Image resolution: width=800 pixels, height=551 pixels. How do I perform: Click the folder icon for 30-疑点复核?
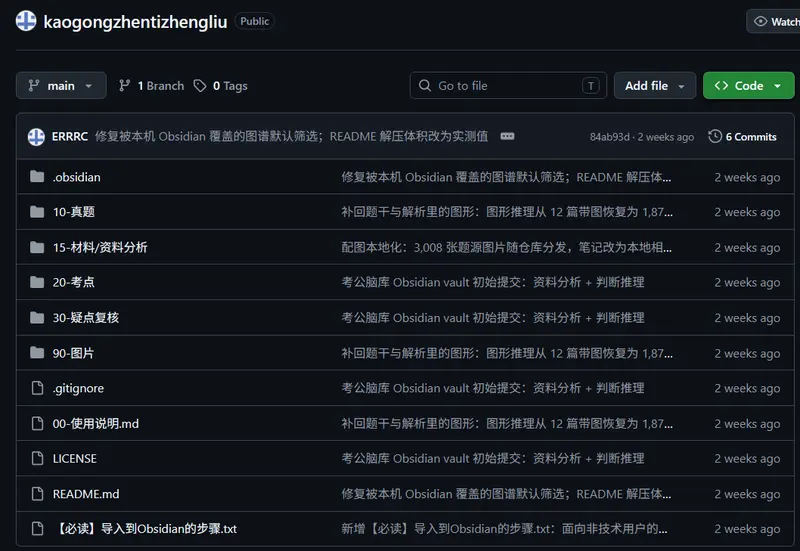click(x=37, y=318)
